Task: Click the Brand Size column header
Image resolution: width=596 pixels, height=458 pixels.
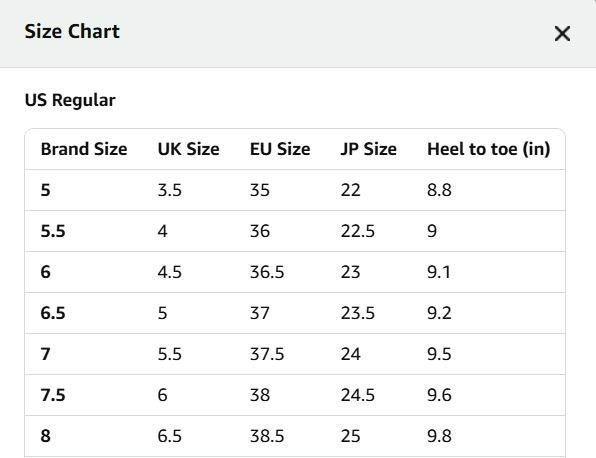Action: [84, 149]
